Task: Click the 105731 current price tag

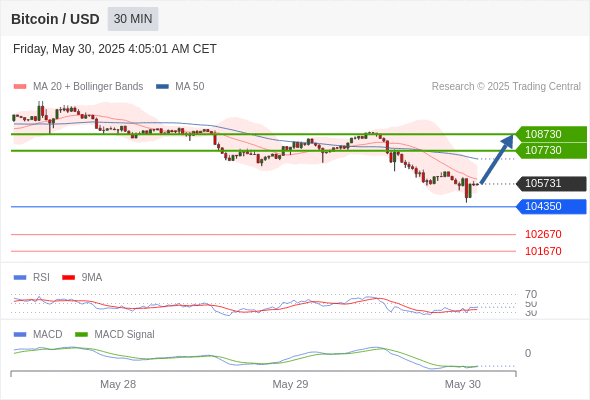Action: 551,184
